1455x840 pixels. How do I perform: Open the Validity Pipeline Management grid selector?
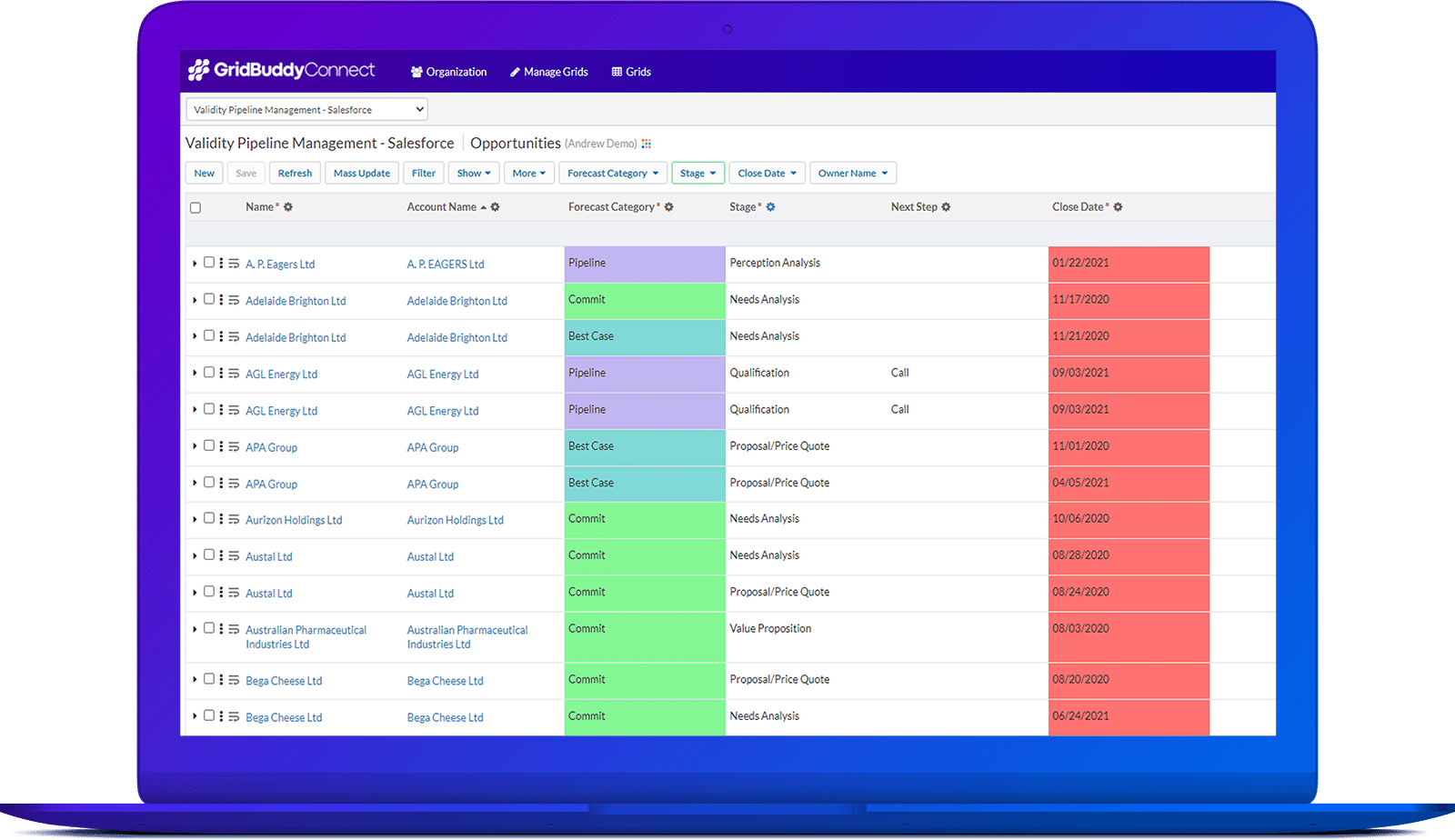(x=306, y=110)
